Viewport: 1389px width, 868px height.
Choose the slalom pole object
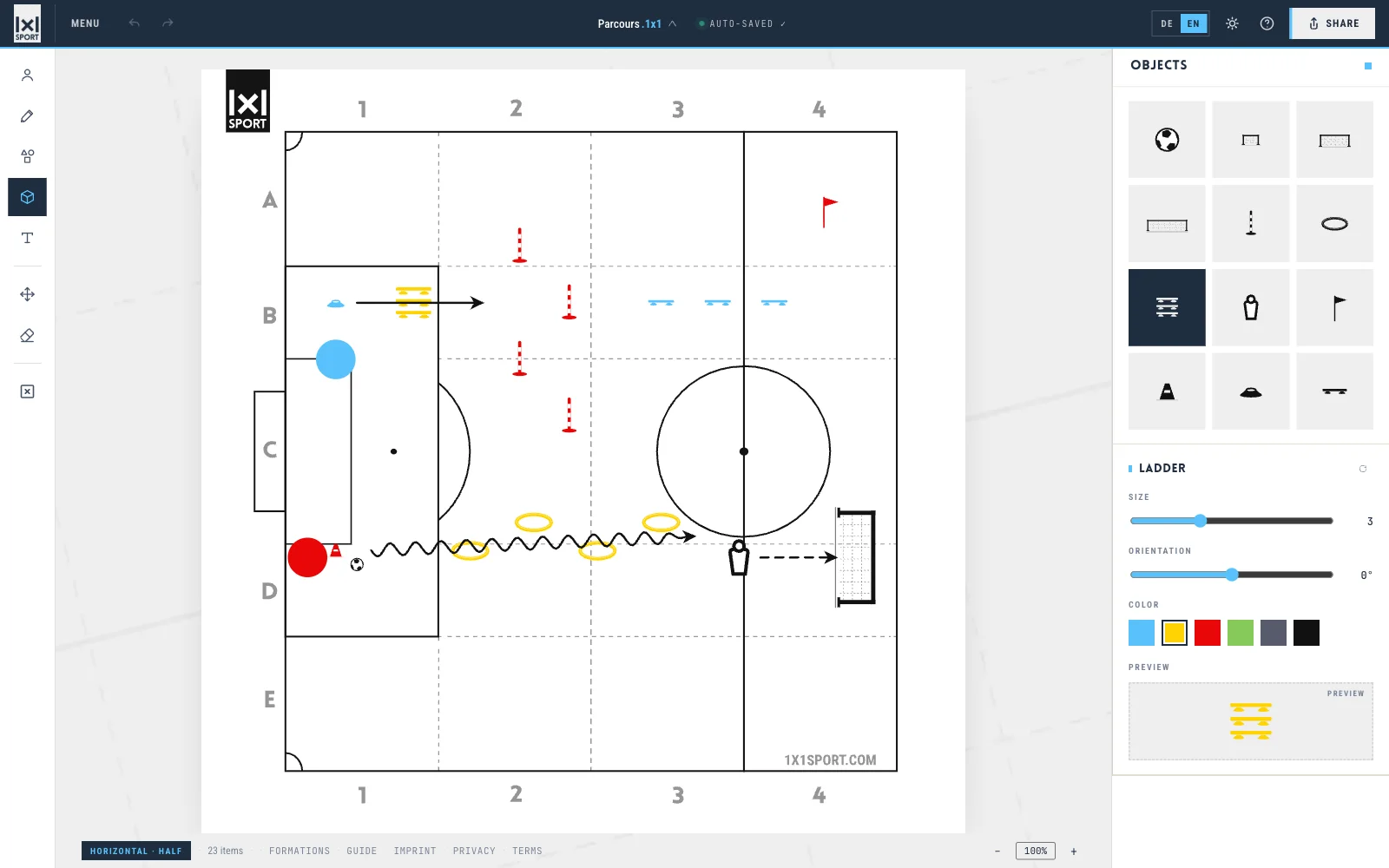click(1250, 224)
